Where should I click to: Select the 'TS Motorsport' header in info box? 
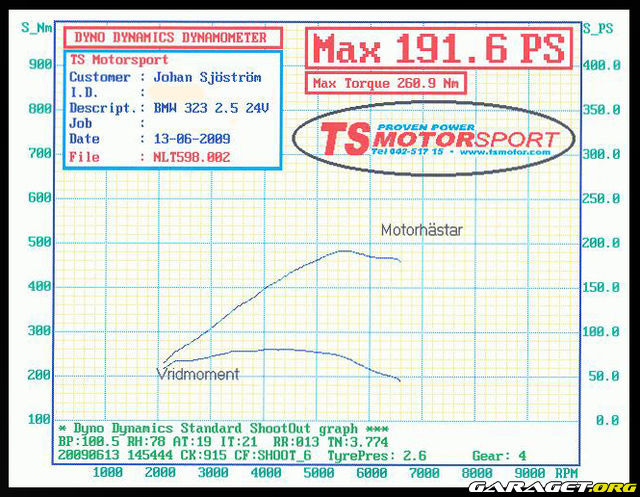(x=119, y=60)
